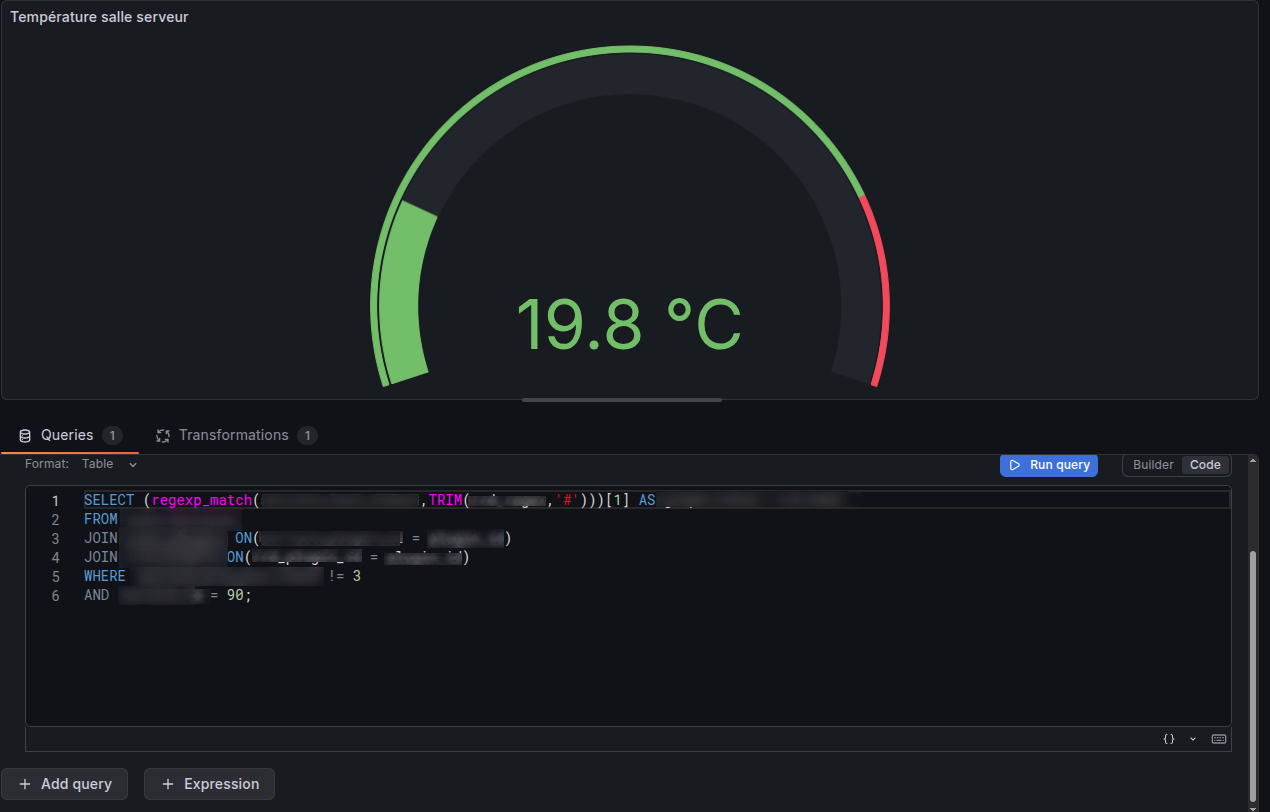Click the 19.8 °C gauge value
1270x812 pixels.
pyautogui.click(x=628, y=323)
